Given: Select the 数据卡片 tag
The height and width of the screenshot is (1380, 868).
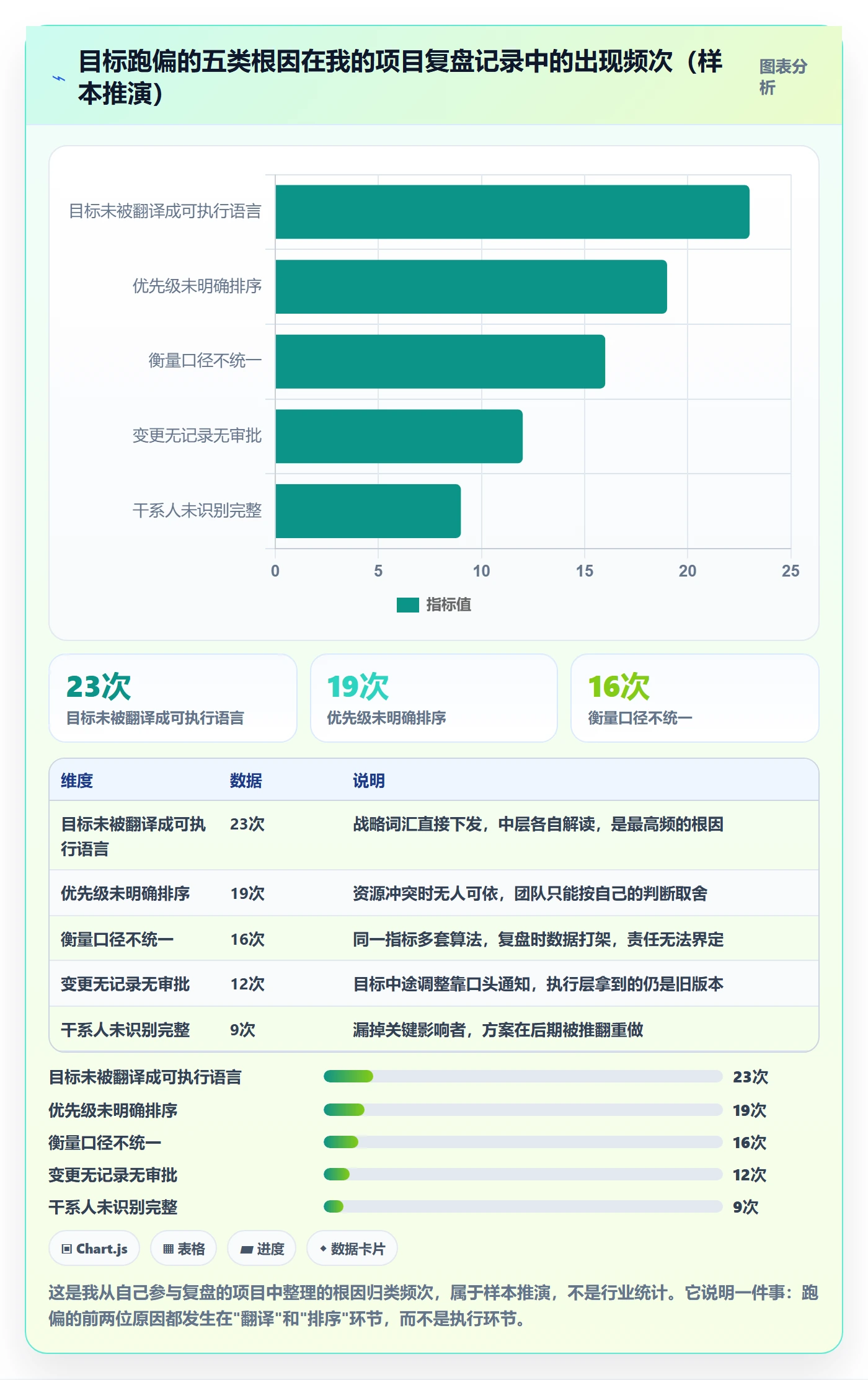Looking at the screenshot, I should point(352,1249).
